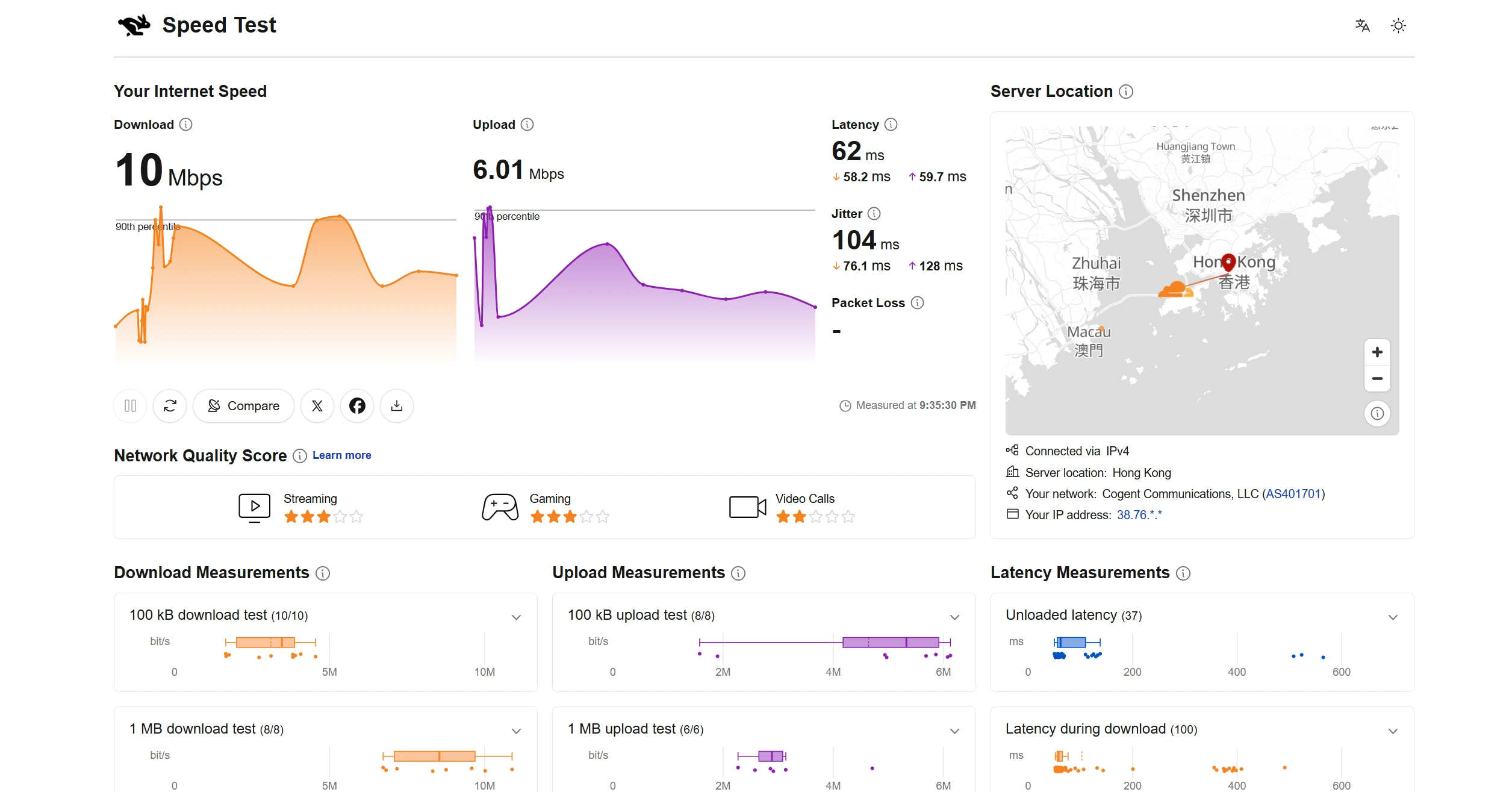This screenshot has width=1512, height=792.
Task: Open Latency Measurements info icon
Action: click(x=1183, y=573)
